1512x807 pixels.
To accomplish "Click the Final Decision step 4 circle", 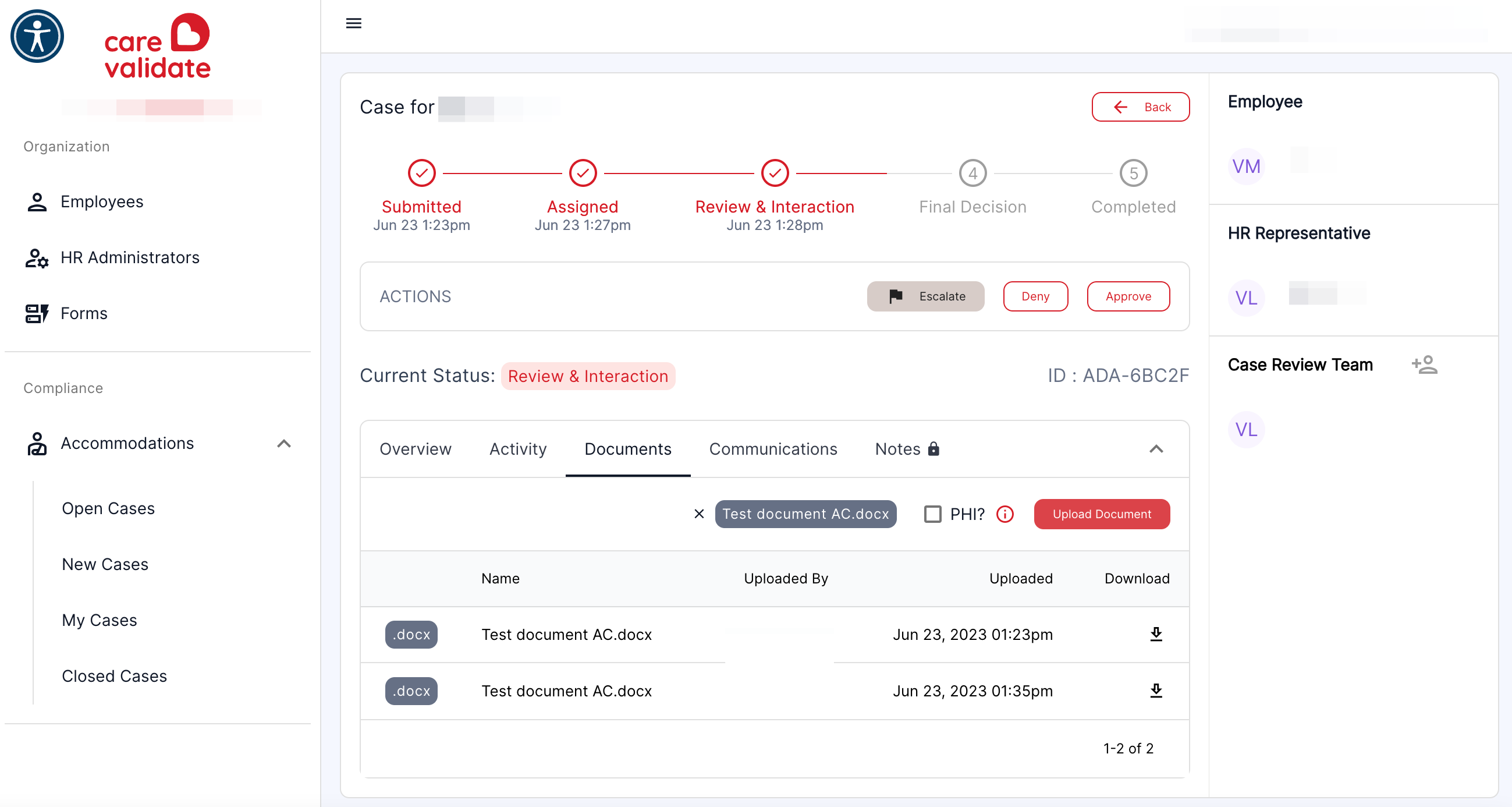I will coord(972,173).
